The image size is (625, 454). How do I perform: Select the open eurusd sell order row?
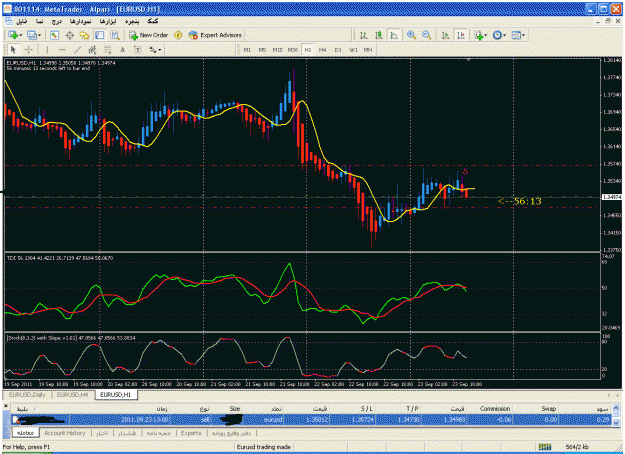(x=311, y=419)
